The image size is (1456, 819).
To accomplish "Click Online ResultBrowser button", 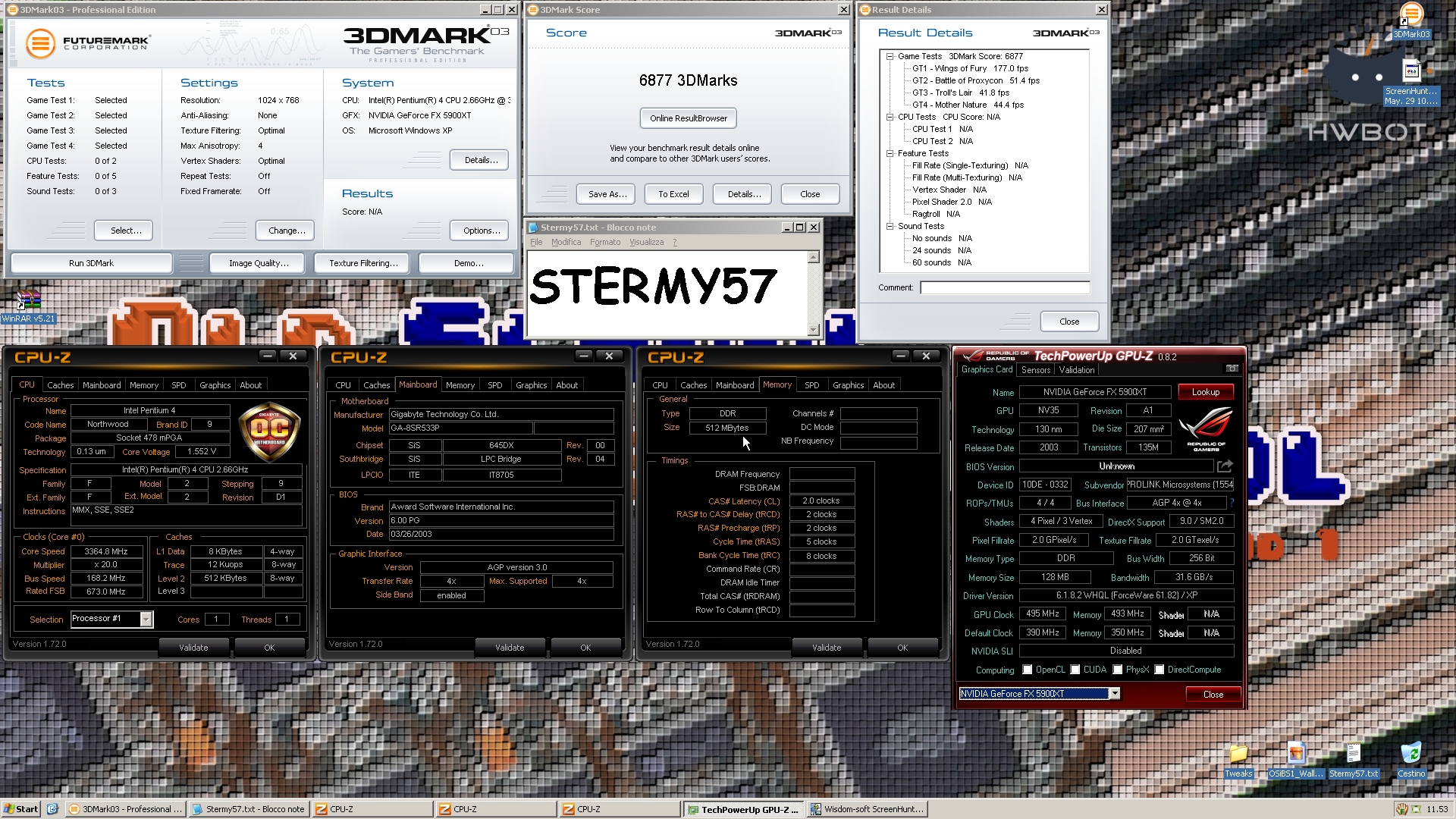I will point(688,118).
